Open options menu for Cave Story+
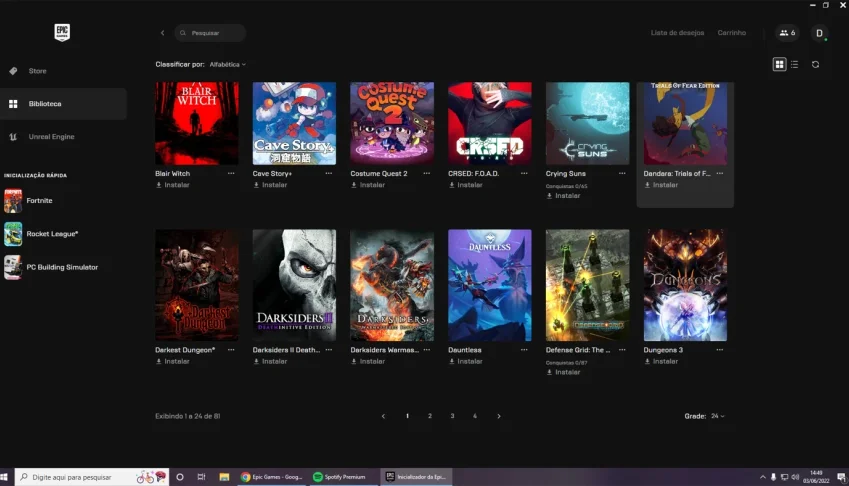Viewport: 849px width, 486px height. click(329, 174)
